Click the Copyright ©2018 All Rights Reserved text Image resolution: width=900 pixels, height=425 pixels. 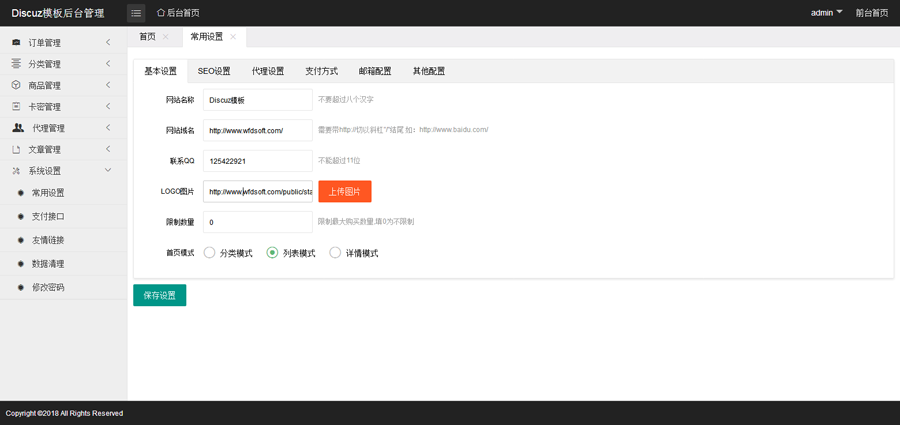click(x=64, y=413)
